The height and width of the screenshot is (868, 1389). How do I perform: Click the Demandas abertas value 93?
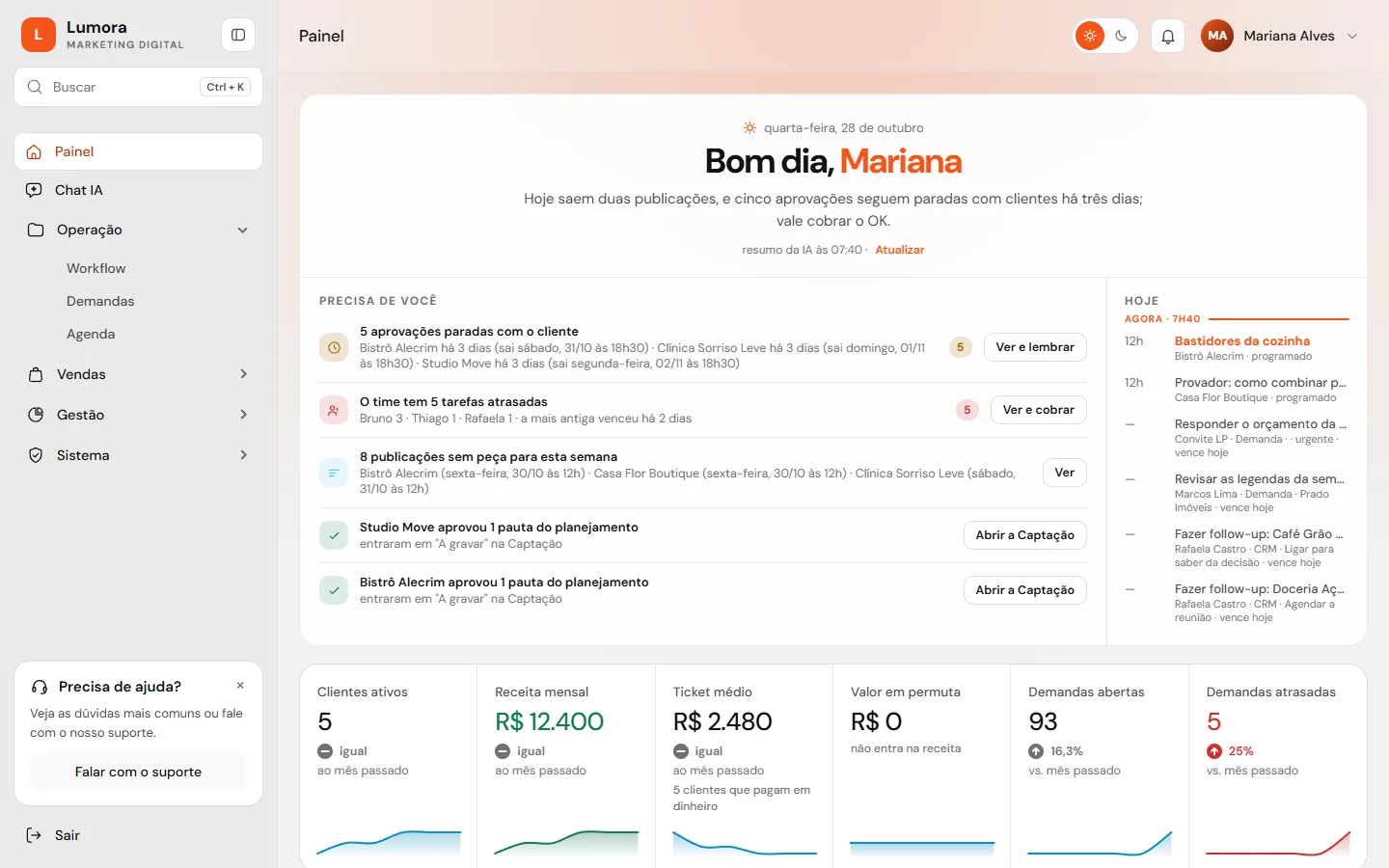click(1043, 721)
